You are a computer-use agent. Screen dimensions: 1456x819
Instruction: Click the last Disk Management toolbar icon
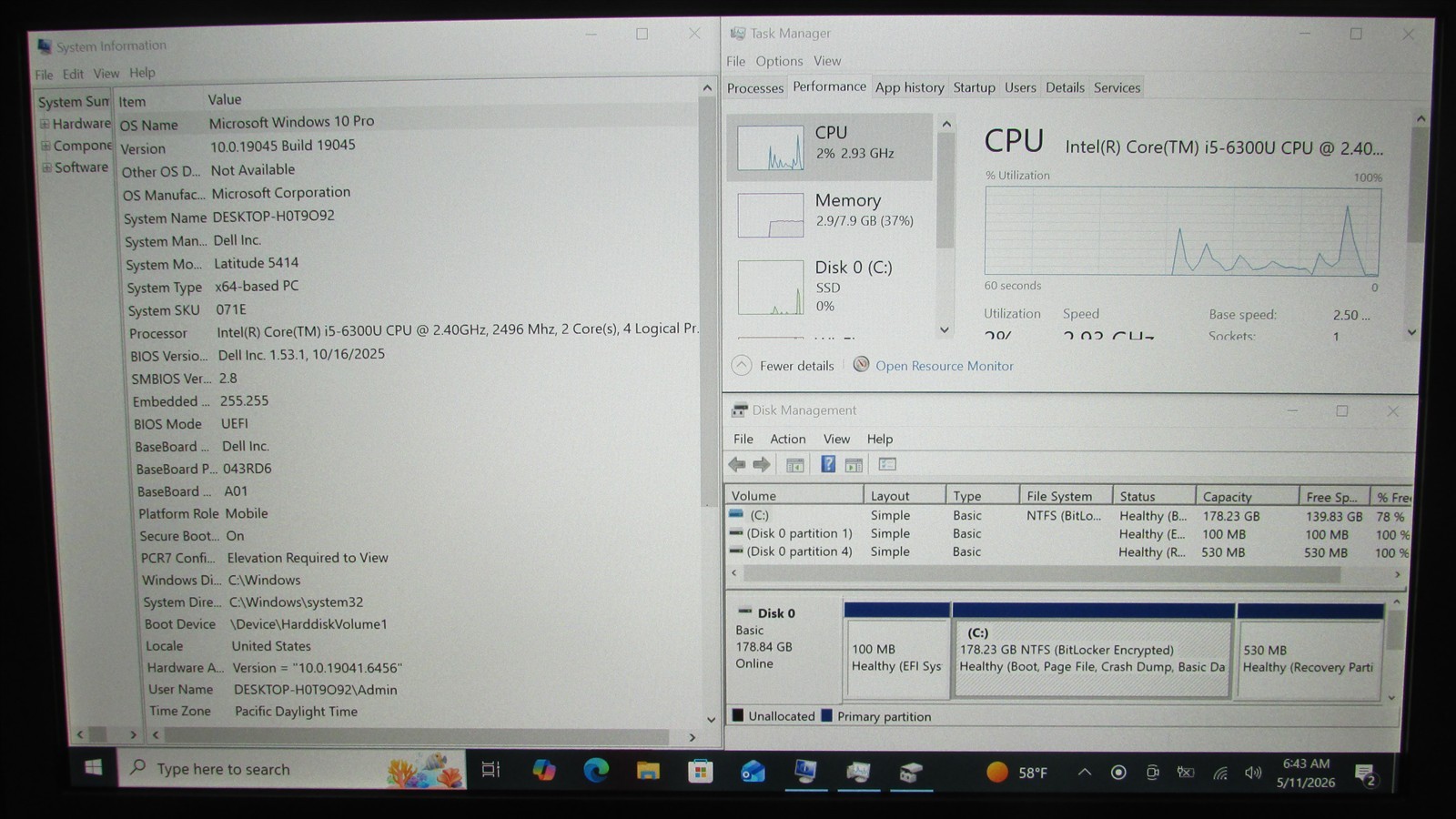(887, 465)
